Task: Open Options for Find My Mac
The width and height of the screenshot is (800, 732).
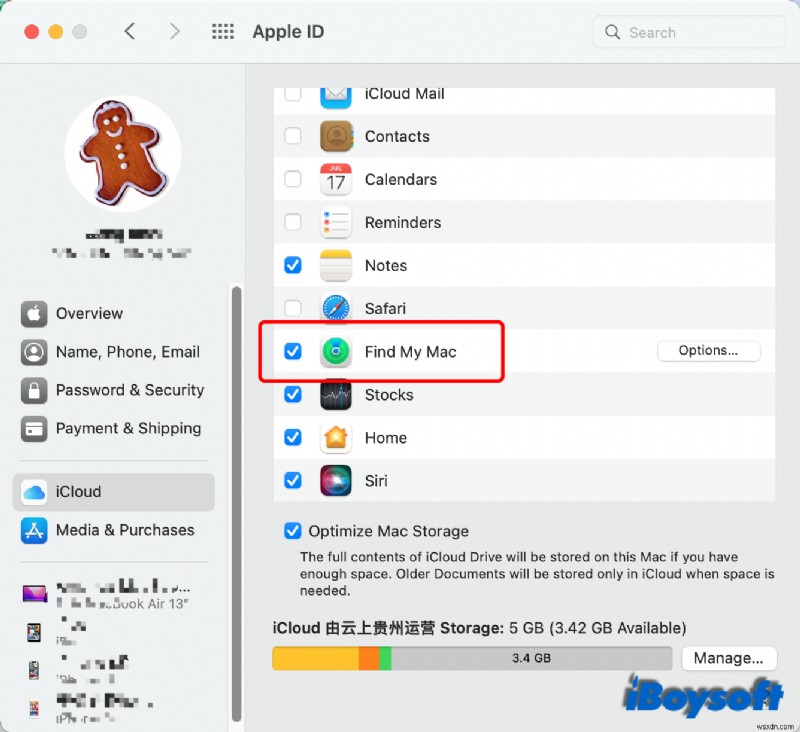Action: [708, 350]
